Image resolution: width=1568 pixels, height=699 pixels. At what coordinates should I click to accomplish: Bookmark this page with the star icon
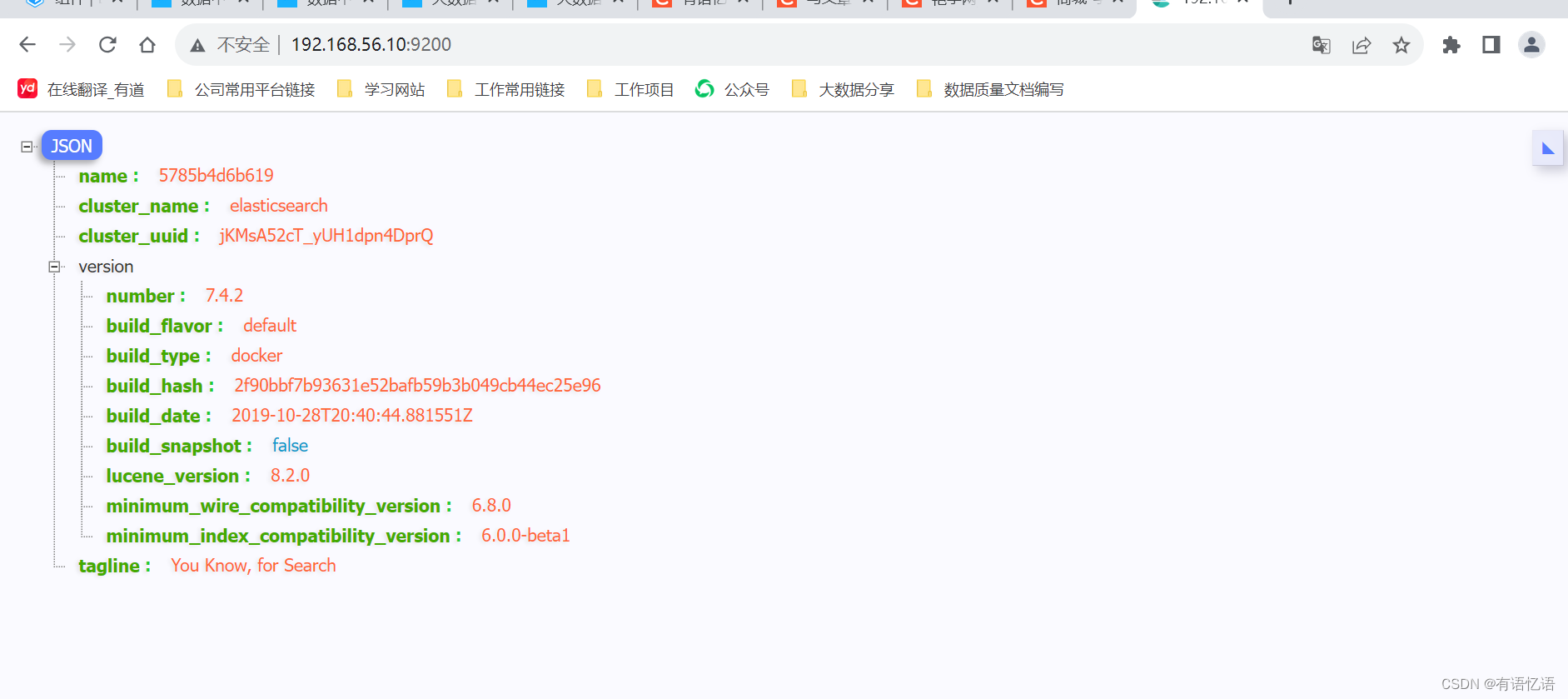click(1401, 45)
